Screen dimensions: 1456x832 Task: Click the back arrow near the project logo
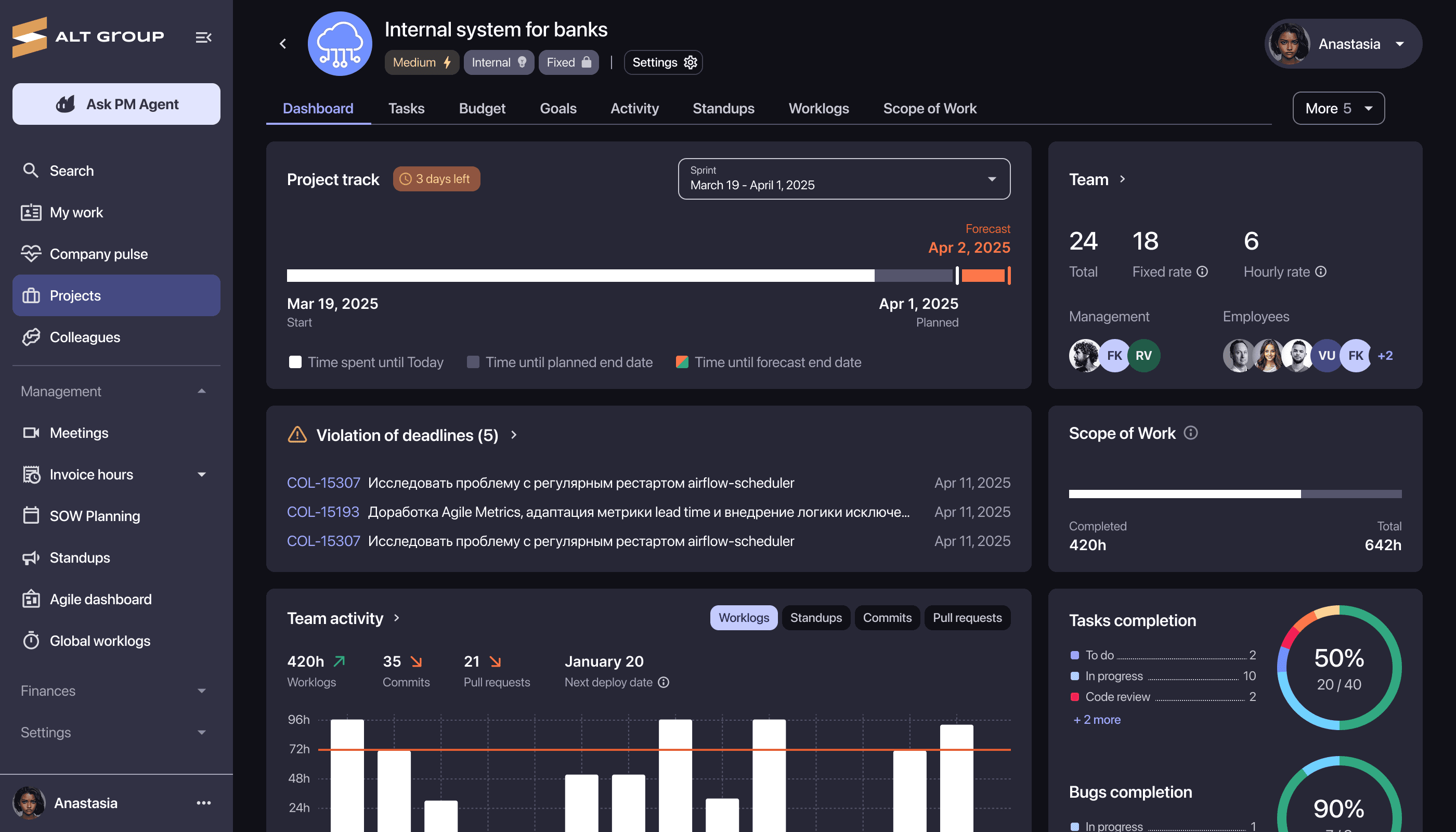(x=283, y=44)
